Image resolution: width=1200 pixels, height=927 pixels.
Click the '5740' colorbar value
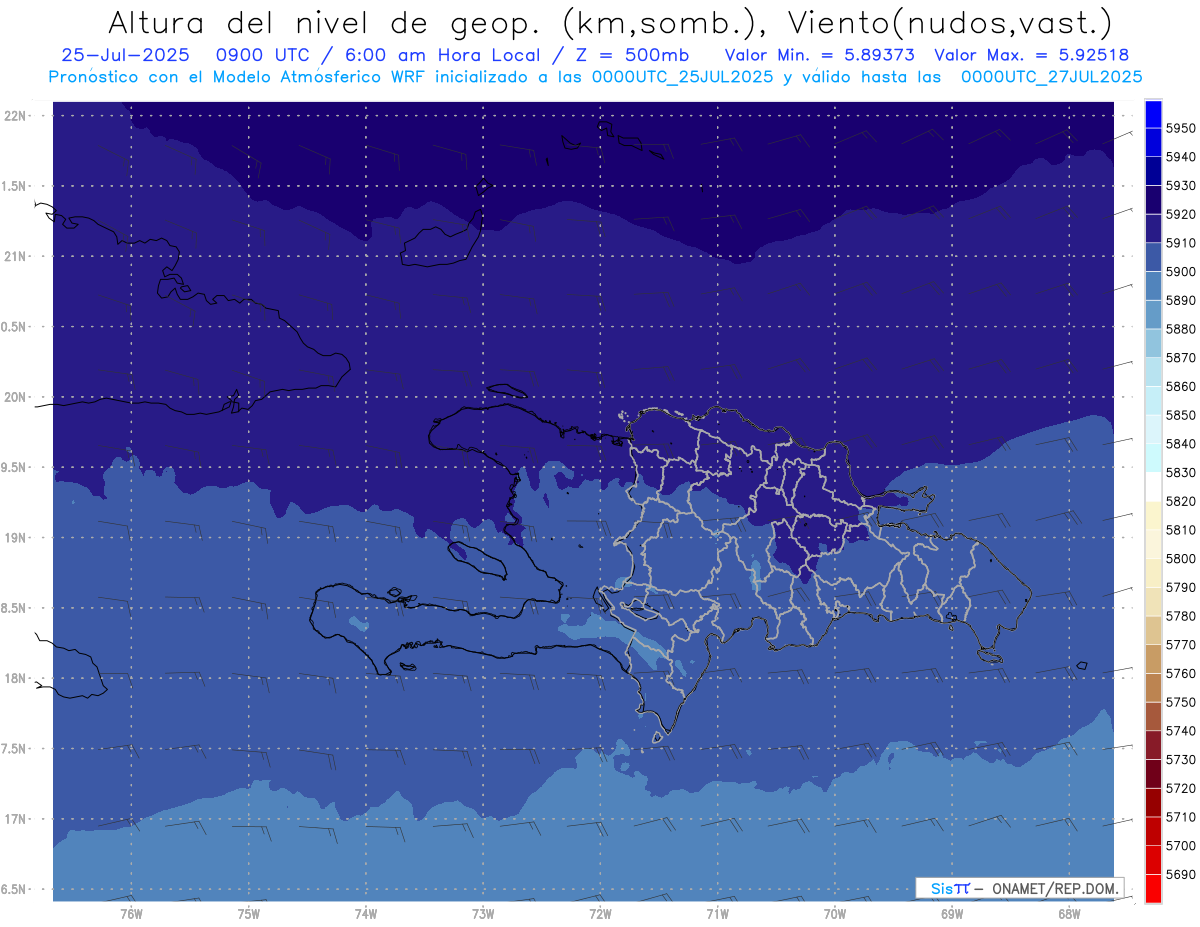(x=1181, y=731)
